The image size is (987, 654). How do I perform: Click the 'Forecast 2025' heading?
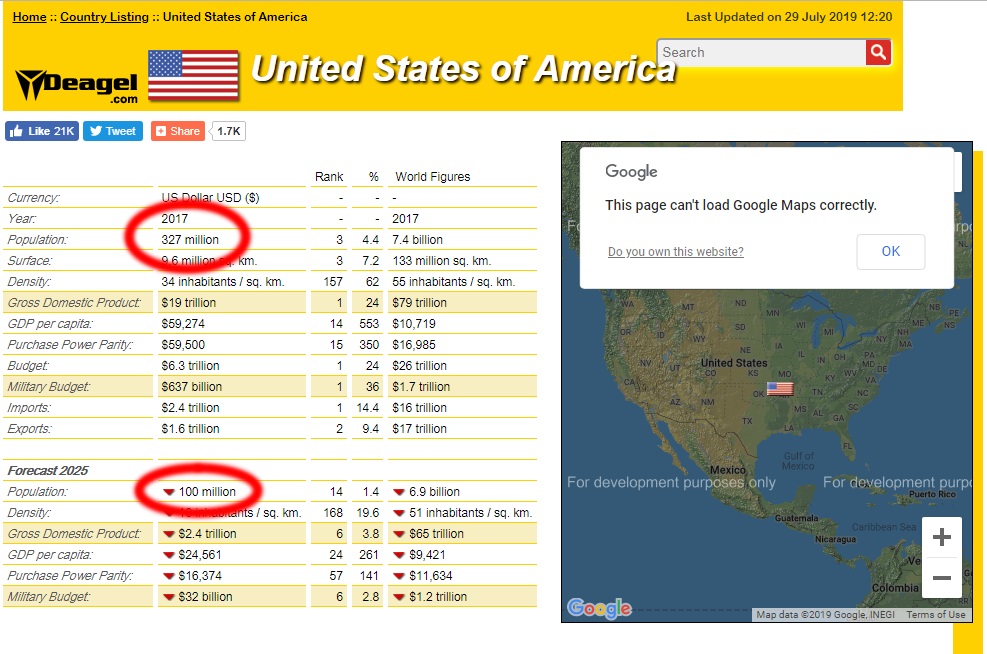[x=48, y=471]
